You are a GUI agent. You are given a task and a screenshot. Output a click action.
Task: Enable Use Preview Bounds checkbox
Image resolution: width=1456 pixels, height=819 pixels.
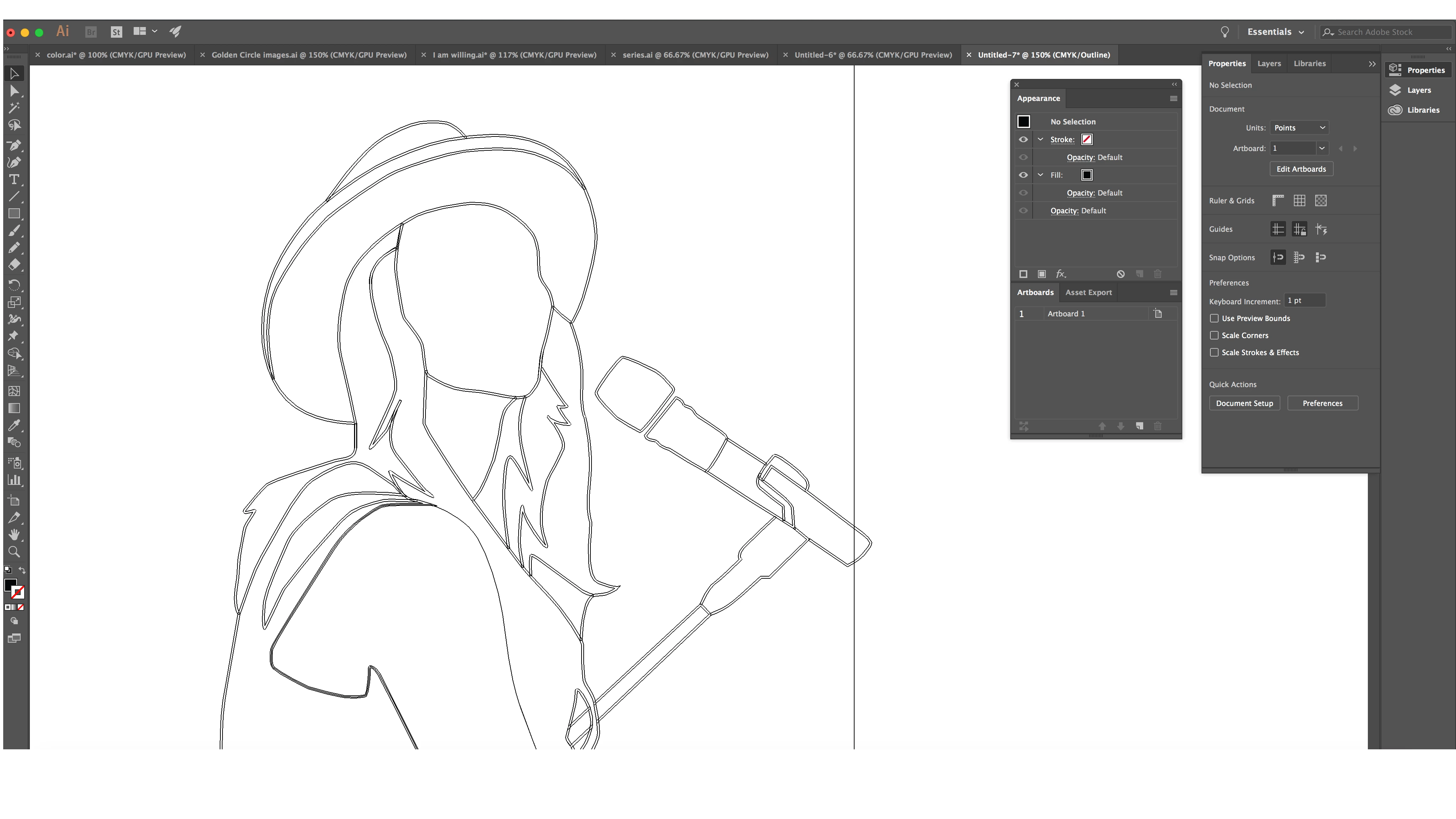(x=1214, y=318)
